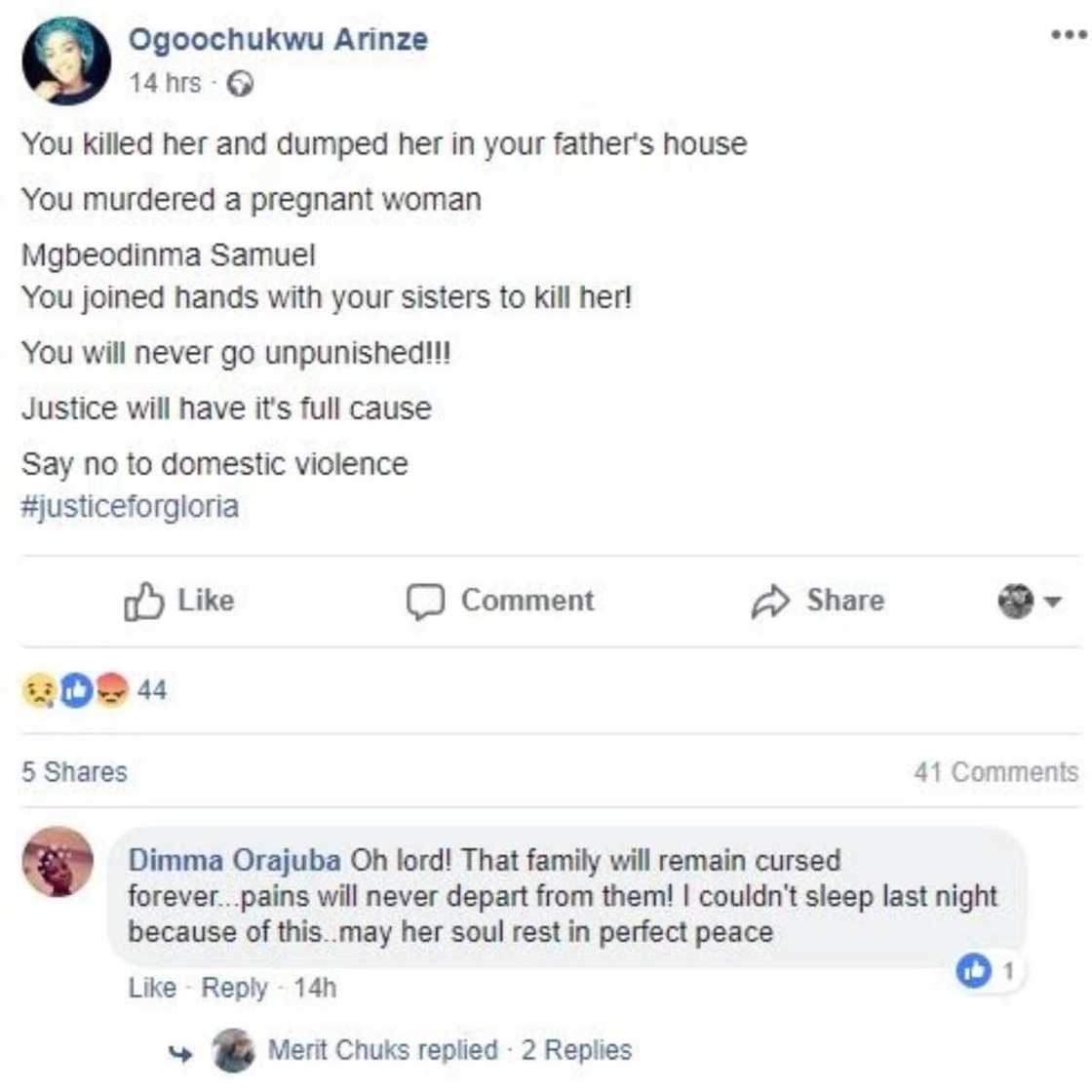The image size is (1092, 1092).
Task: Like the post using the Like action
Action: coord(180,601)
